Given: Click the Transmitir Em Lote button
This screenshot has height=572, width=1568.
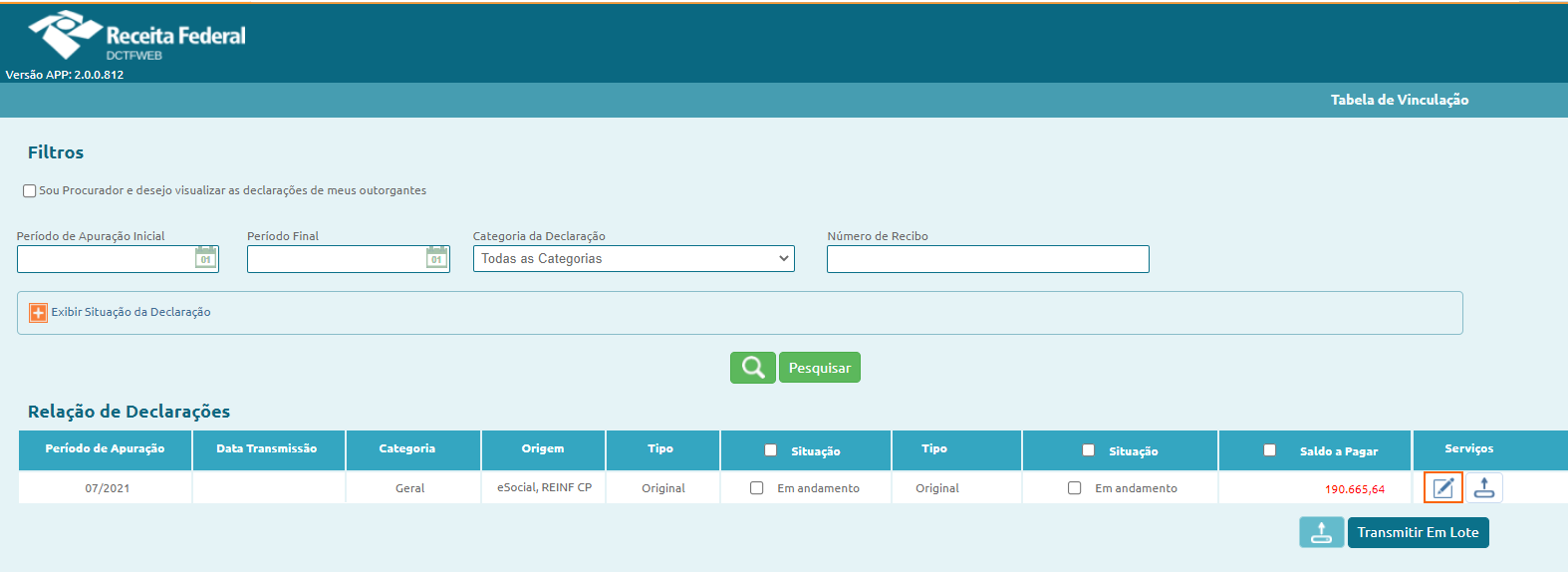Looking at the screenshot, I should click(1418, 532).
